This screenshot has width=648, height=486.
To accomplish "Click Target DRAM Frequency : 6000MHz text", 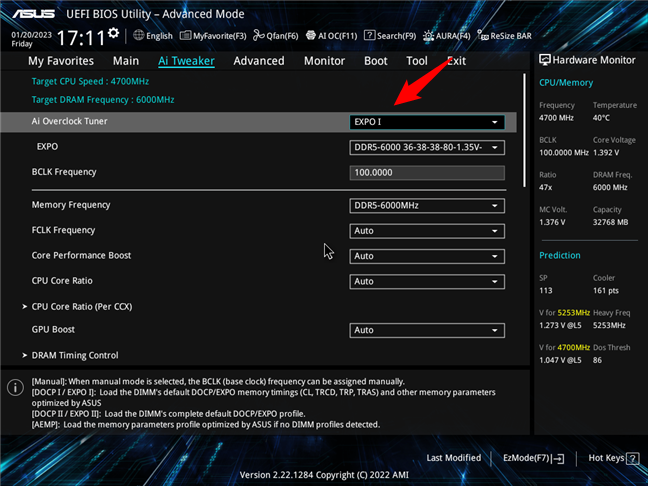I will (x=103, y=100).
